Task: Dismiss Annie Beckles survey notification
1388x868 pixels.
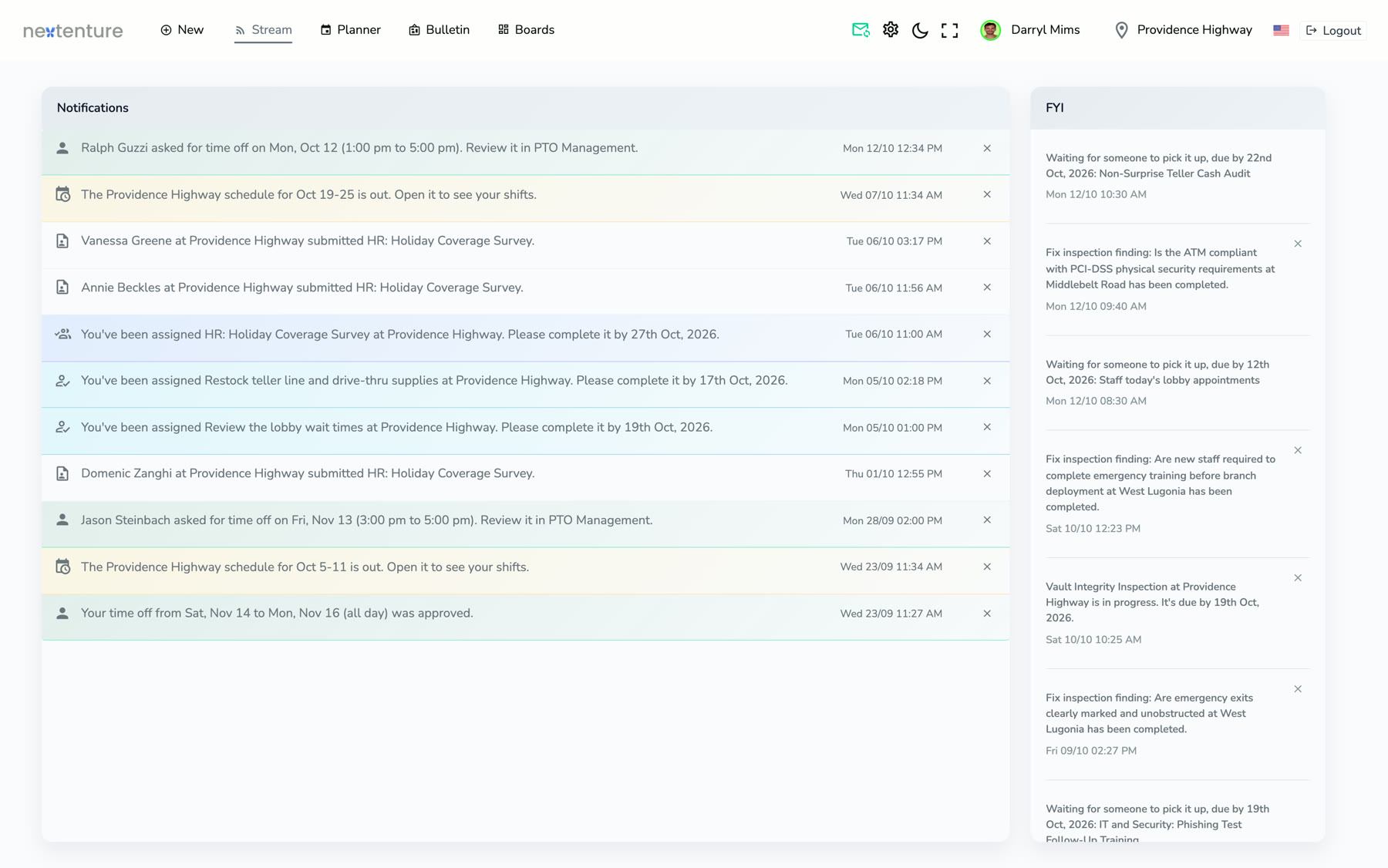Action: (x=987, y=288)
